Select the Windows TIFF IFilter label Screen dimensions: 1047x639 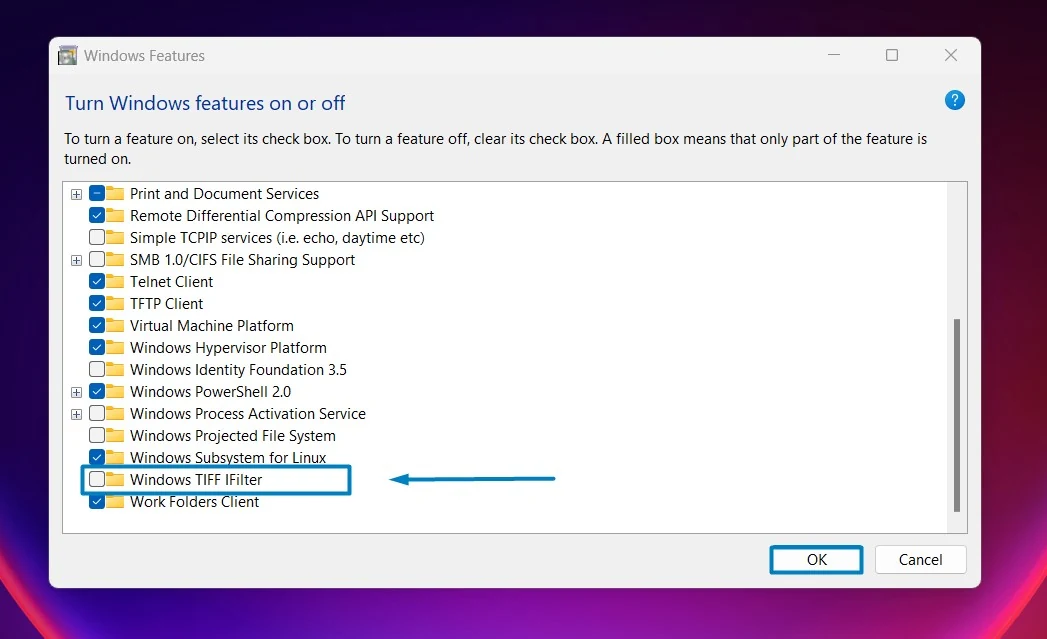(196, 479)
